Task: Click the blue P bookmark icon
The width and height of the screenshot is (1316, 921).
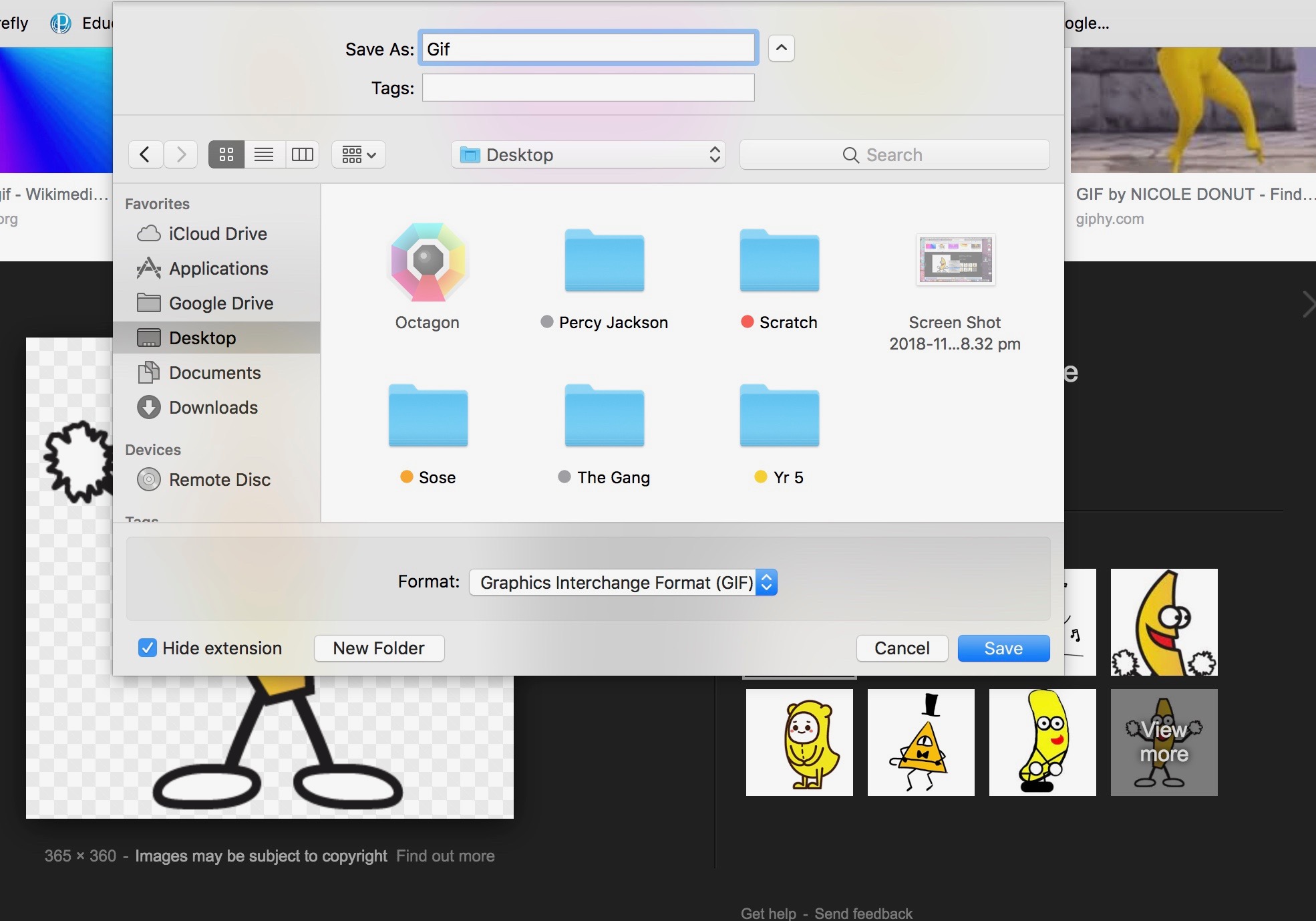Action: (x=61, y=23)
